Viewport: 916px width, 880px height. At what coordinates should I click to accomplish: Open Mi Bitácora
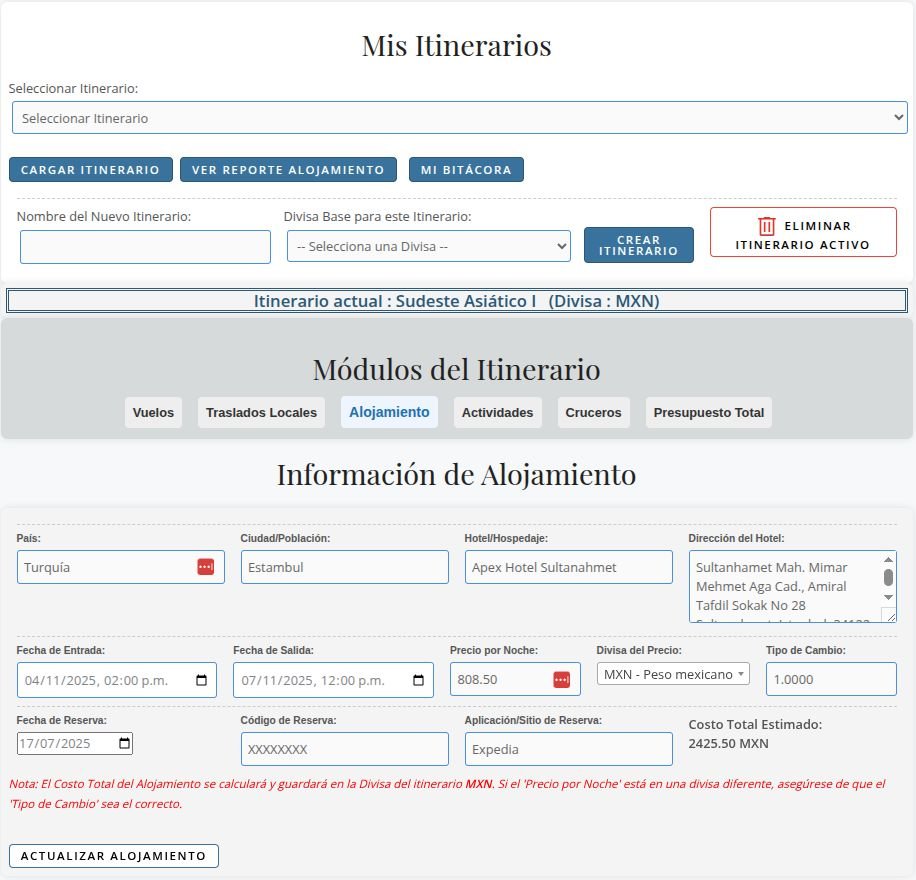[466, 169]
